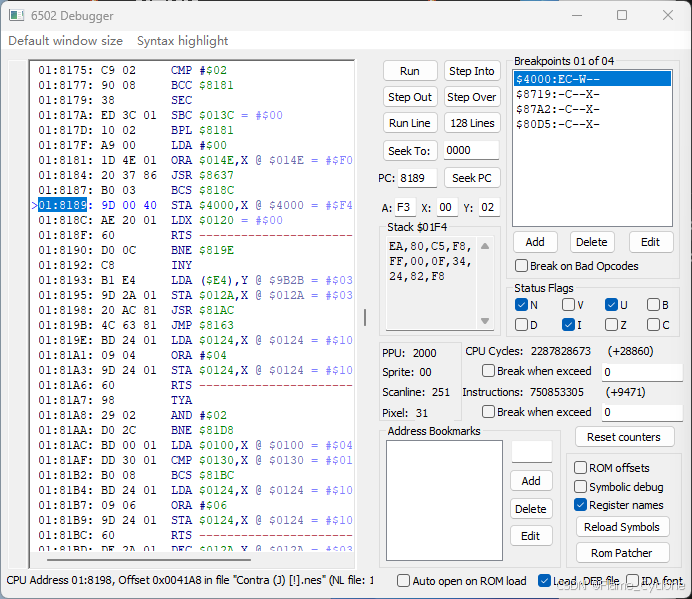Focus the Seek To address field
Viewport: 692px width, 599px height.
point(471,151)
